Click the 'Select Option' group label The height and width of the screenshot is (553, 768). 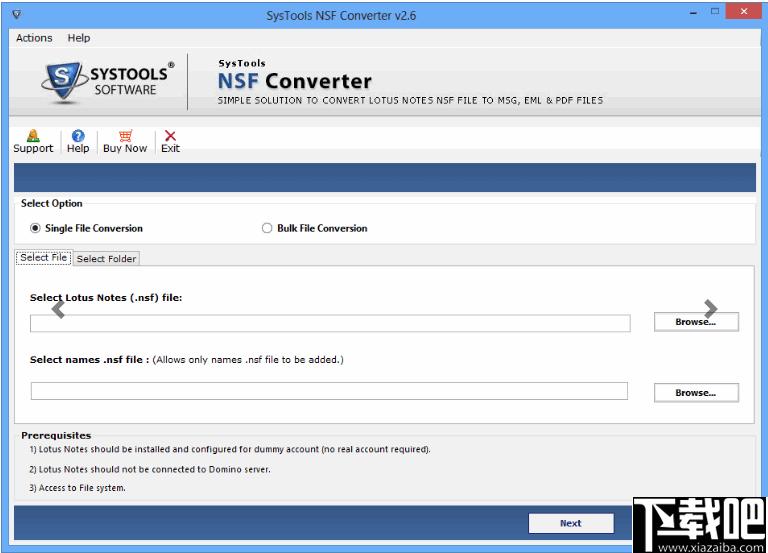[51, 203]
